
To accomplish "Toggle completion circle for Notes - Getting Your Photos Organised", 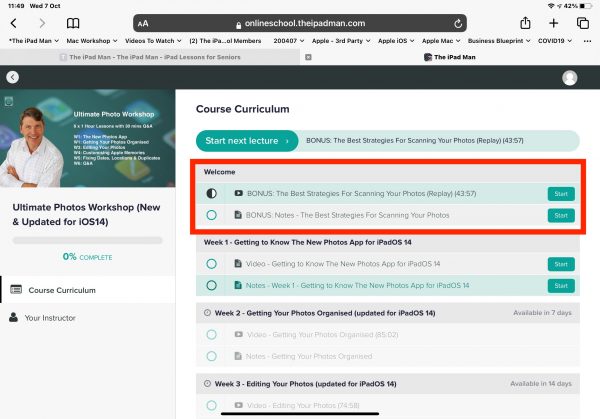I will pos(212,356).
